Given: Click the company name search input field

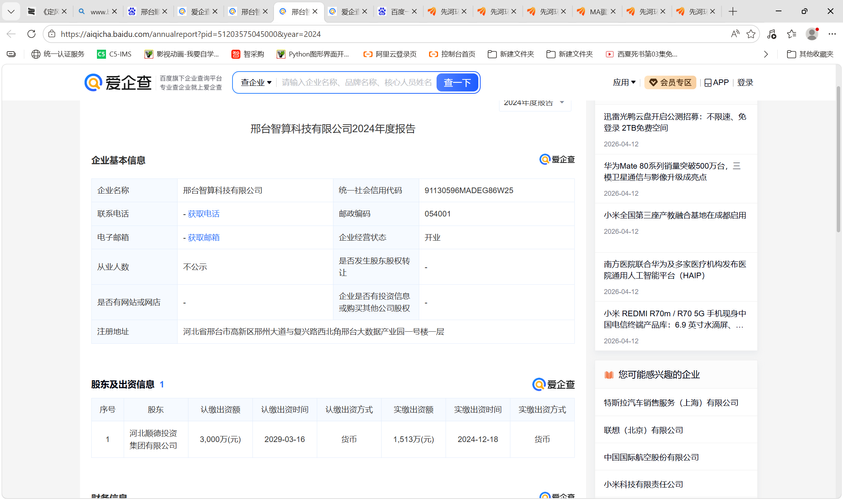Looking at the screenshot, I should pos(356,83).
